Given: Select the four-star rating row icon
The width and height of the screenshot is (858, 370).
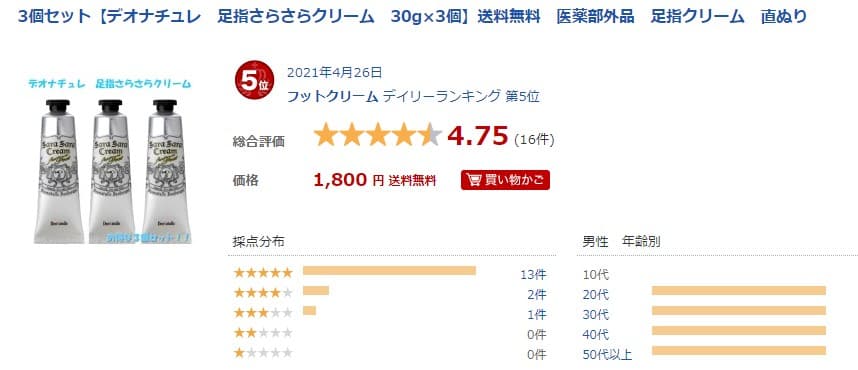Looking at the screenshot, I should pyautogui.click(x=263, y=292).
